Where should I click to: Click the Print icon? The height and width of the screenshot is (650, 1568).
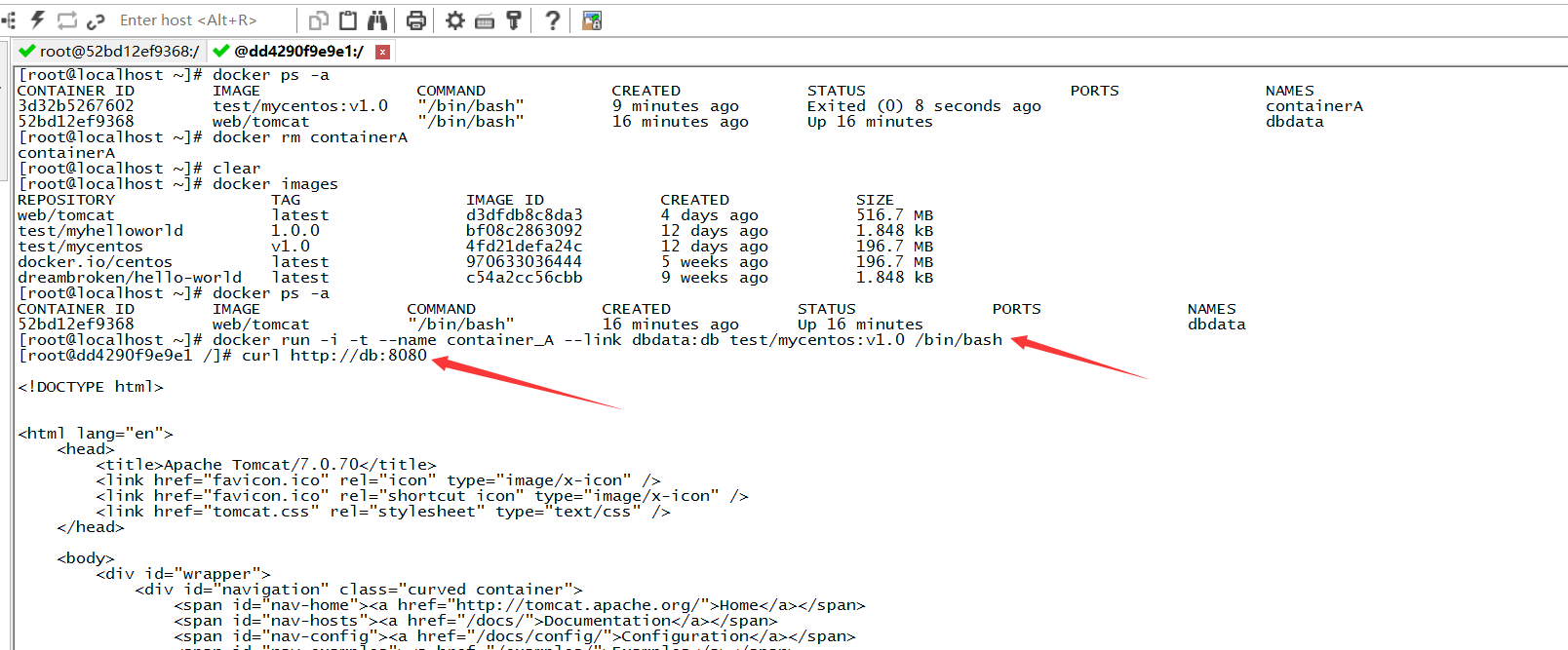pyautogui.click(x=416, y=19)
